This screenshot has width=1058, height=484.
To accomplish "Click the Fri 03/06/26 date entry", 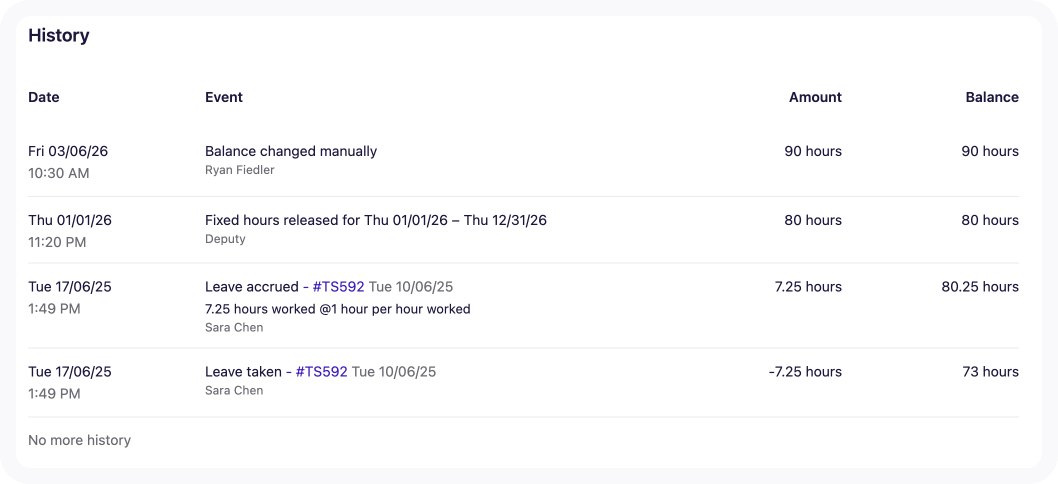I will tap(68, 152).
